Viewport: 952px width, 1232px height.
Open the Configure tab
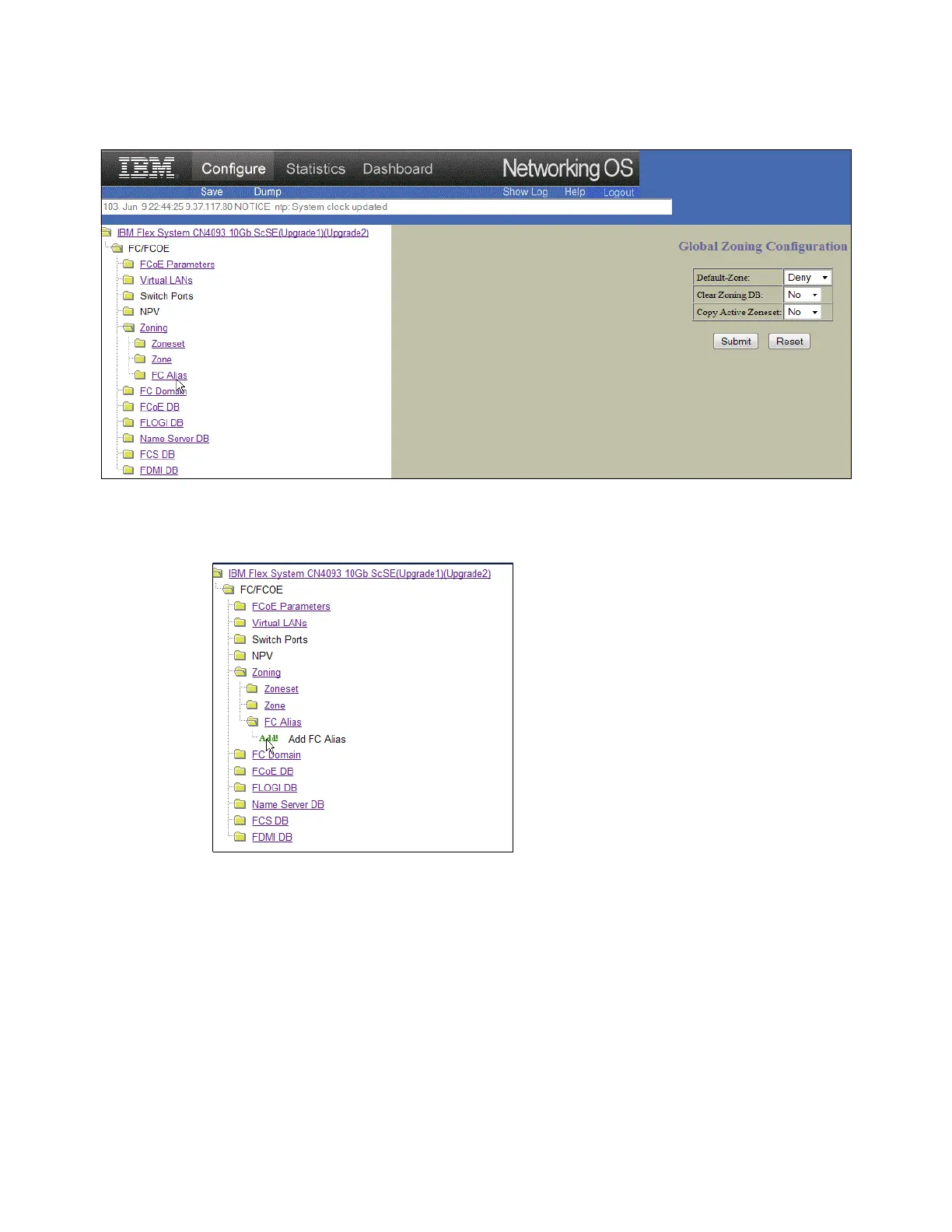click(x=233, y=169)
